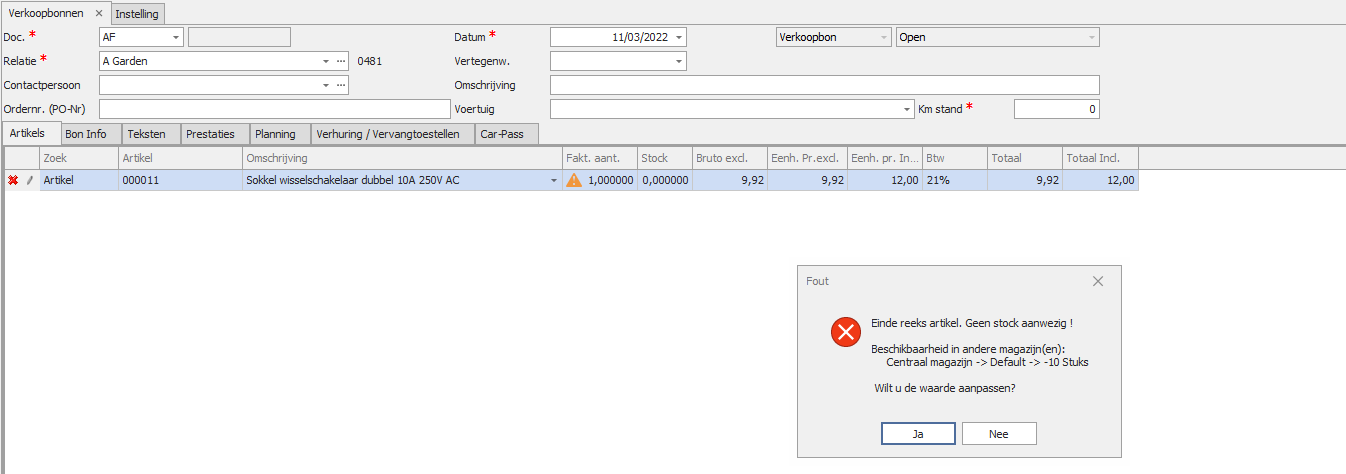The width and height of the screenshot is (1346, 474).
Task: Click the Ordernr. (PO-Nr) input field
Action: 275,109
